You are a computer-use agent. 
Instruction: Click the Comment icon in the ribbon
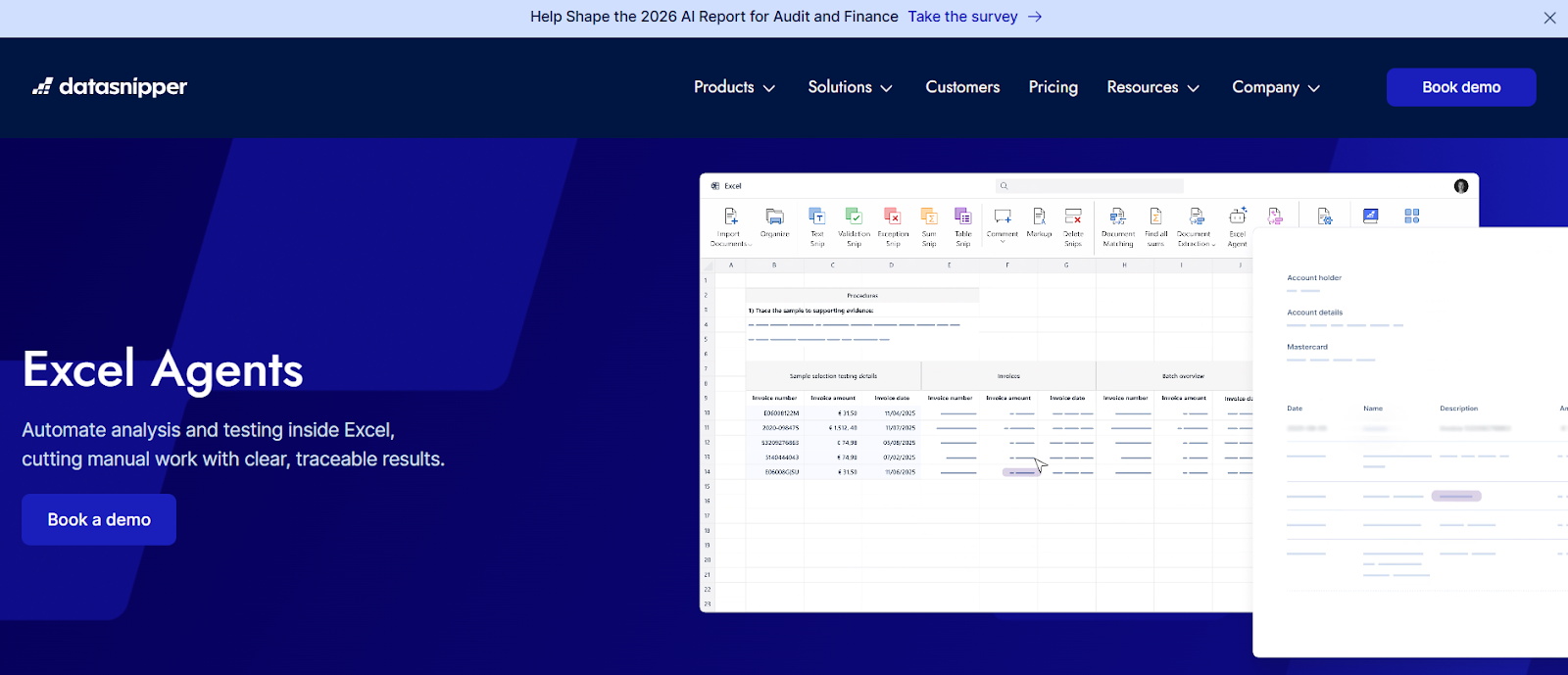click(1003, 216)
